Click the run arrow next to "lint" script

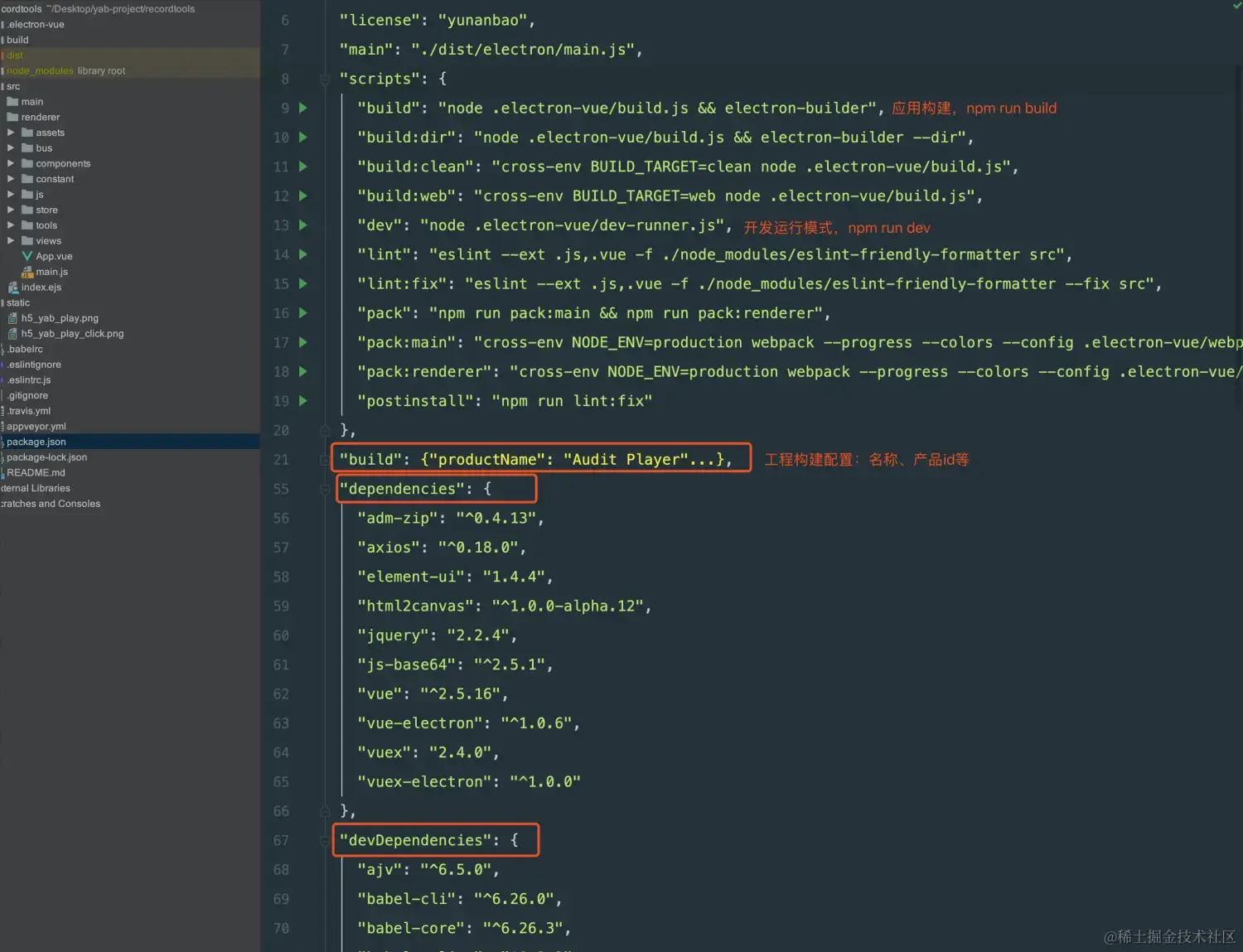[x=302, y=254]
